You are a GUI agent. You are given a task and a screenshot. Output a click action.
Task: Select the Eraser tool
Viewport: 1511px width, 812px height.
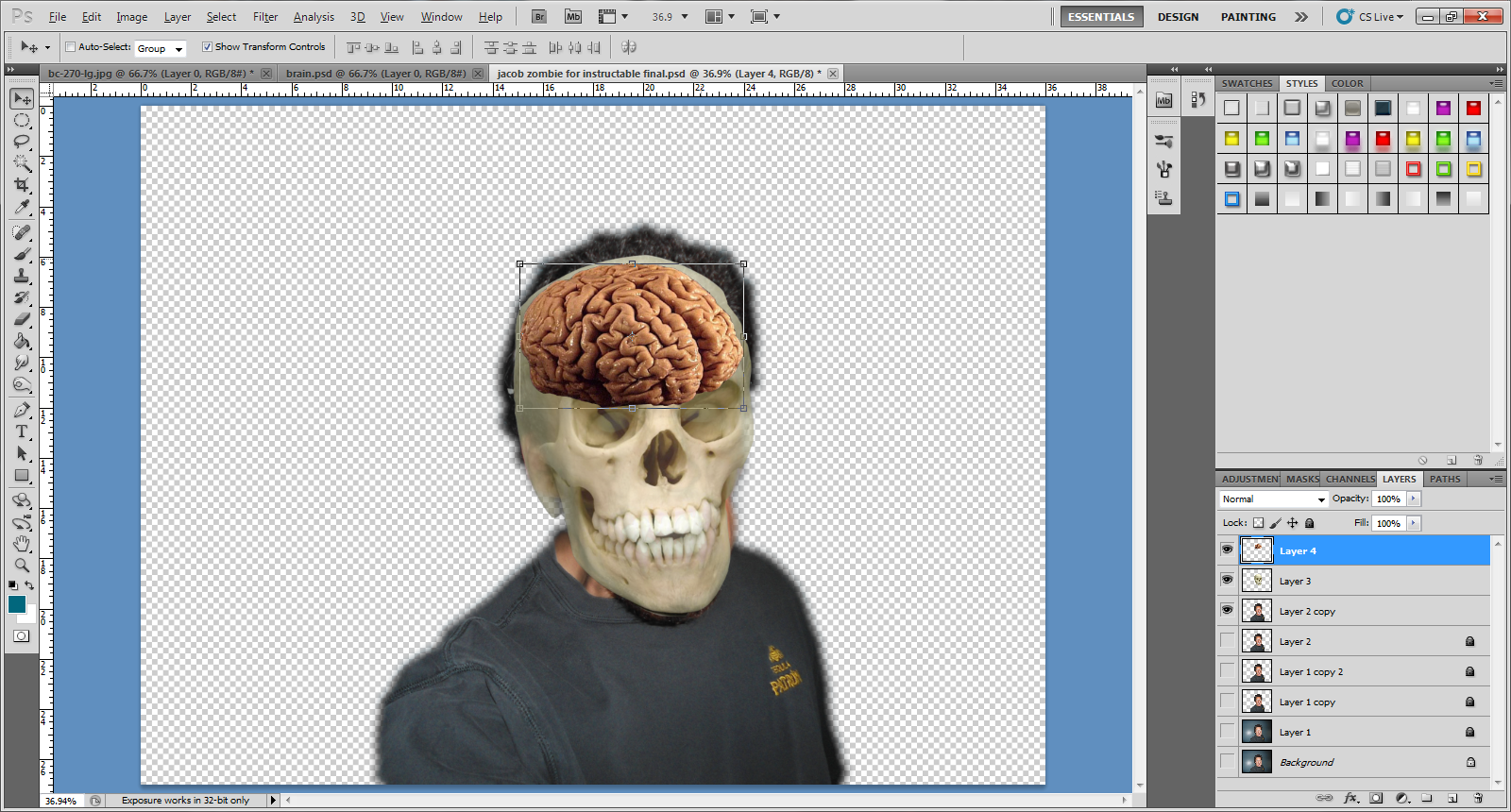coord(22,319)
